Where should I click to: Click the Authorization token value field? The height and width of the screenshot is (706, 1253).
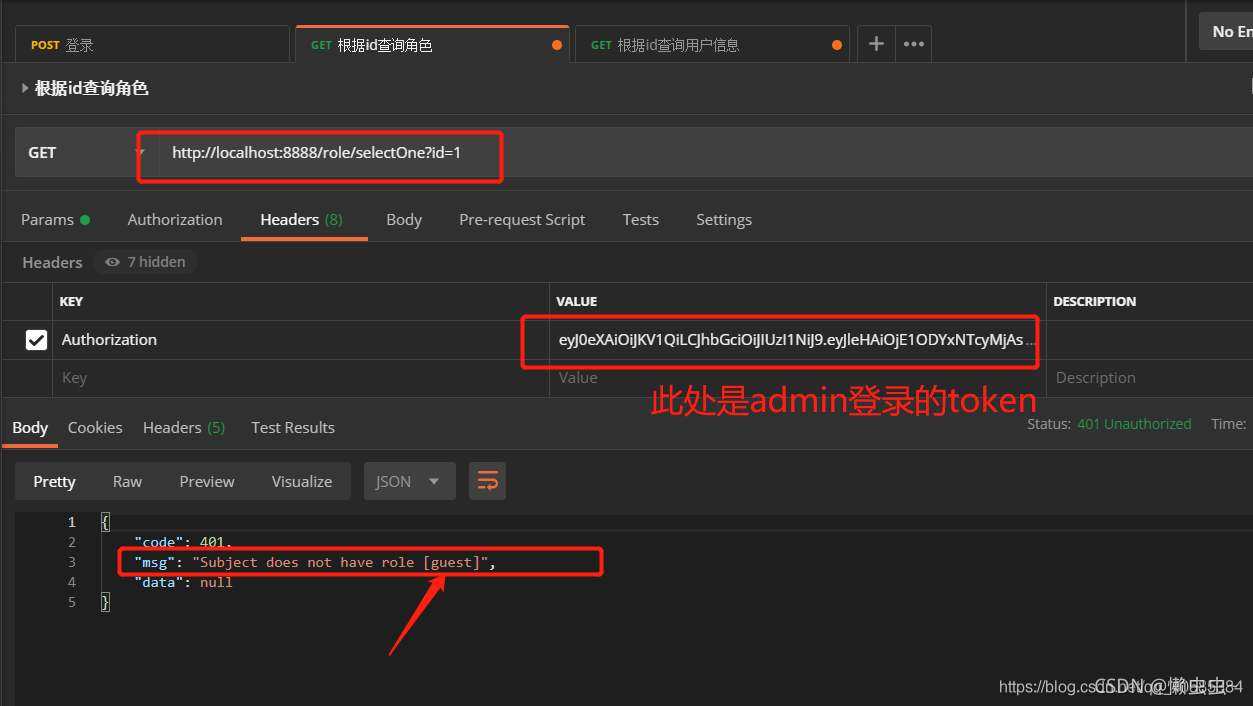click(797, 340)
